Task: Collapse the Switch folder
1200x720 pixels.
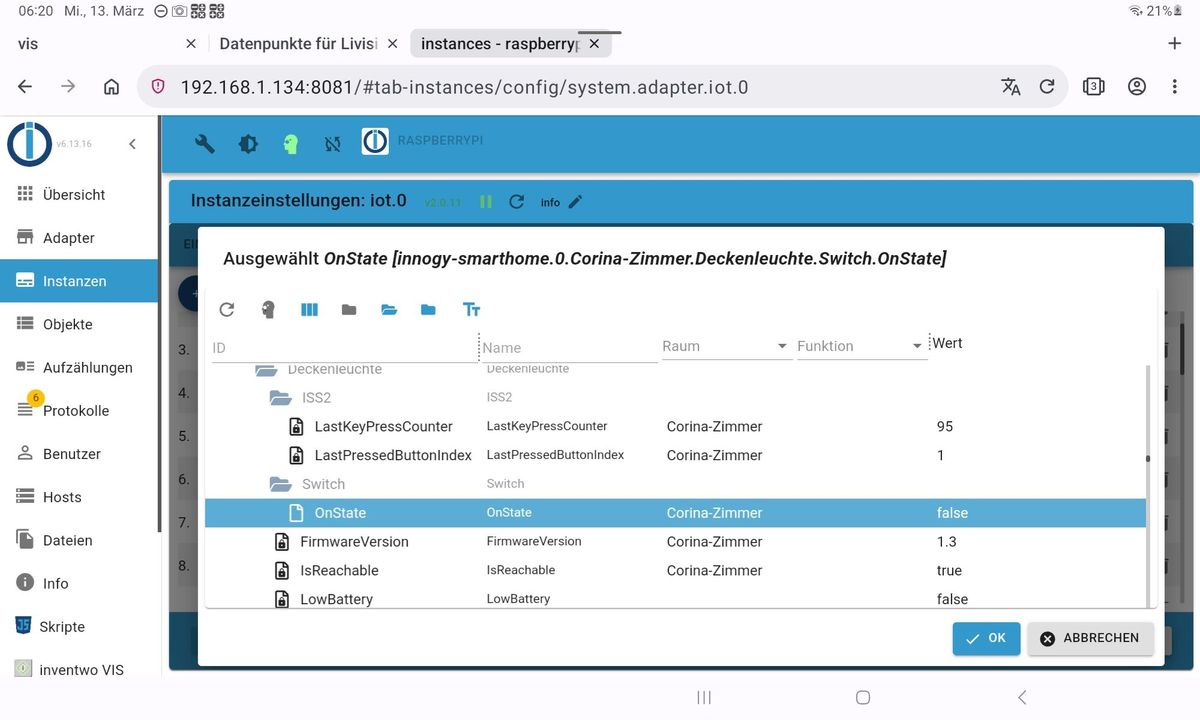Action: point(281,484)
